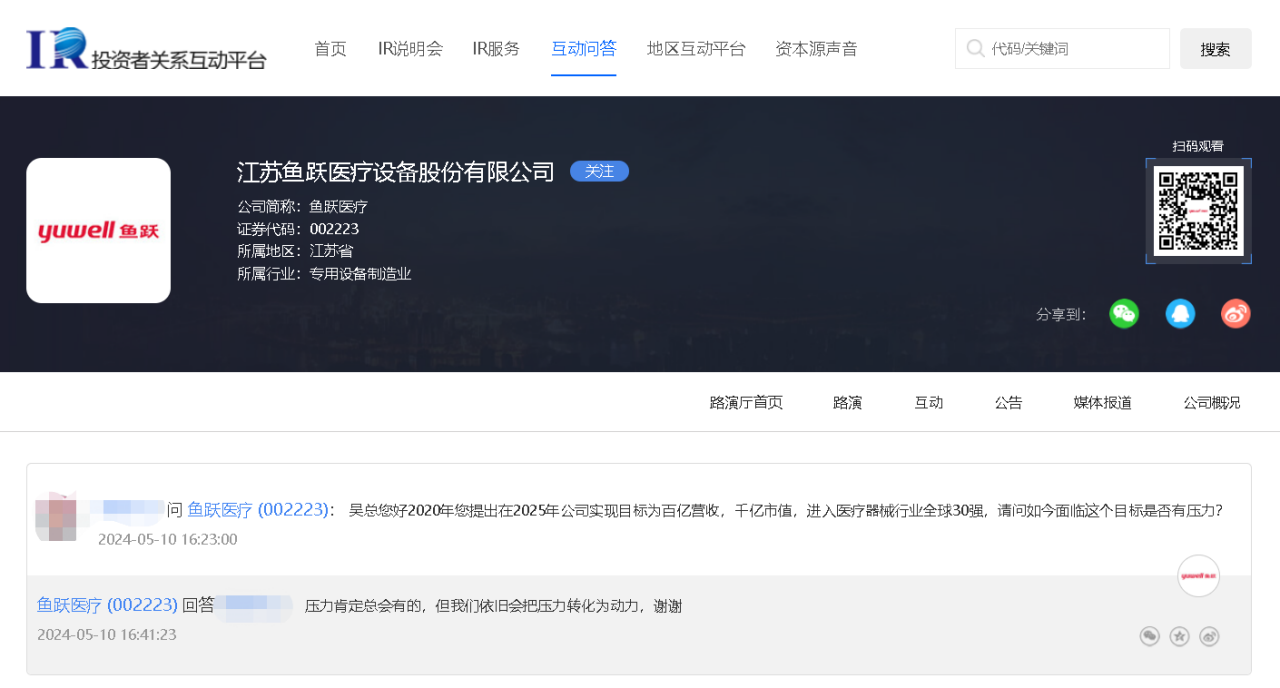Screen dimensions: 1280x688
Task: Toggle the 关注 follow button
Action: click(599, 171)
